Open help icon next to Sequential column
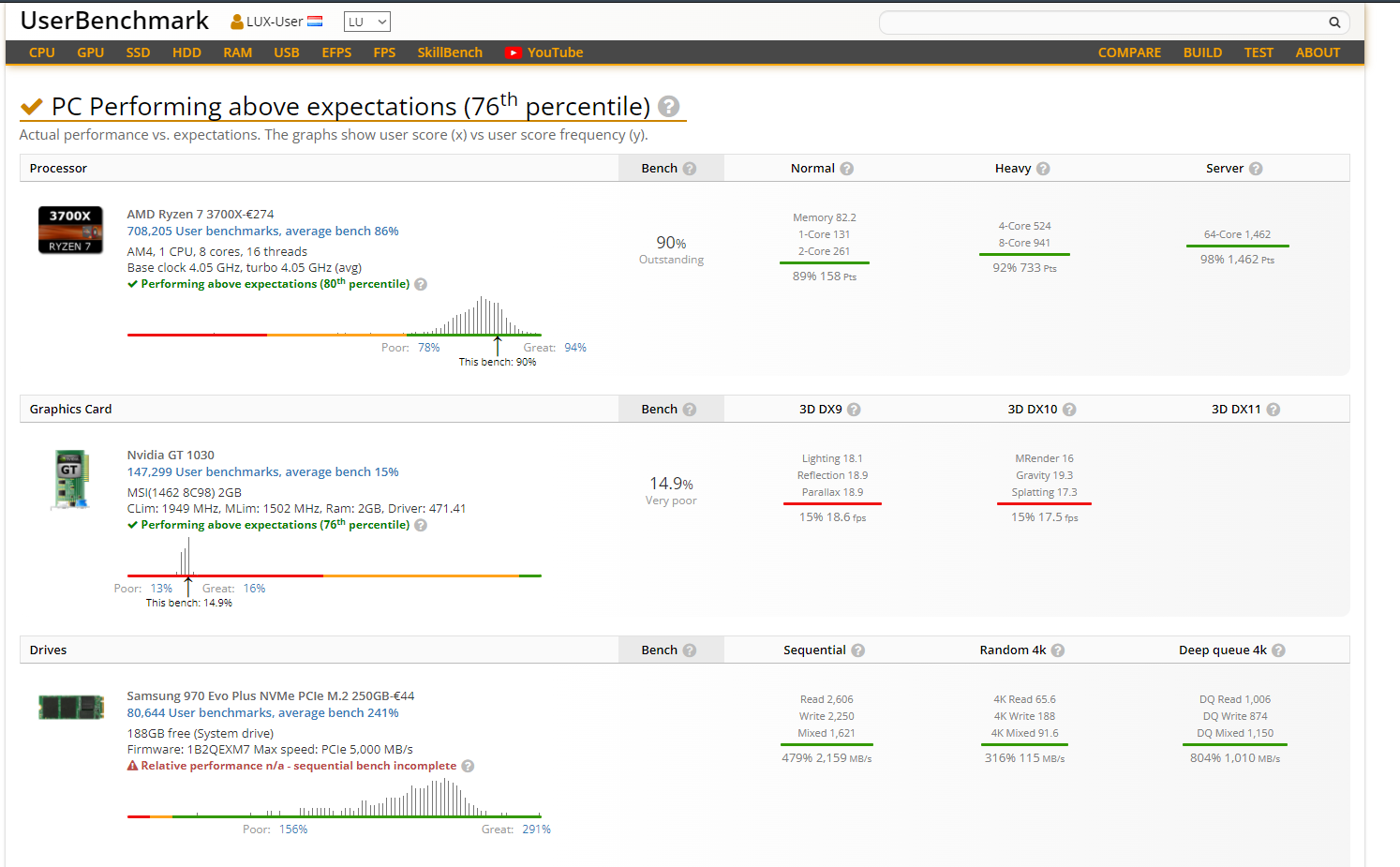 (857, 650)
